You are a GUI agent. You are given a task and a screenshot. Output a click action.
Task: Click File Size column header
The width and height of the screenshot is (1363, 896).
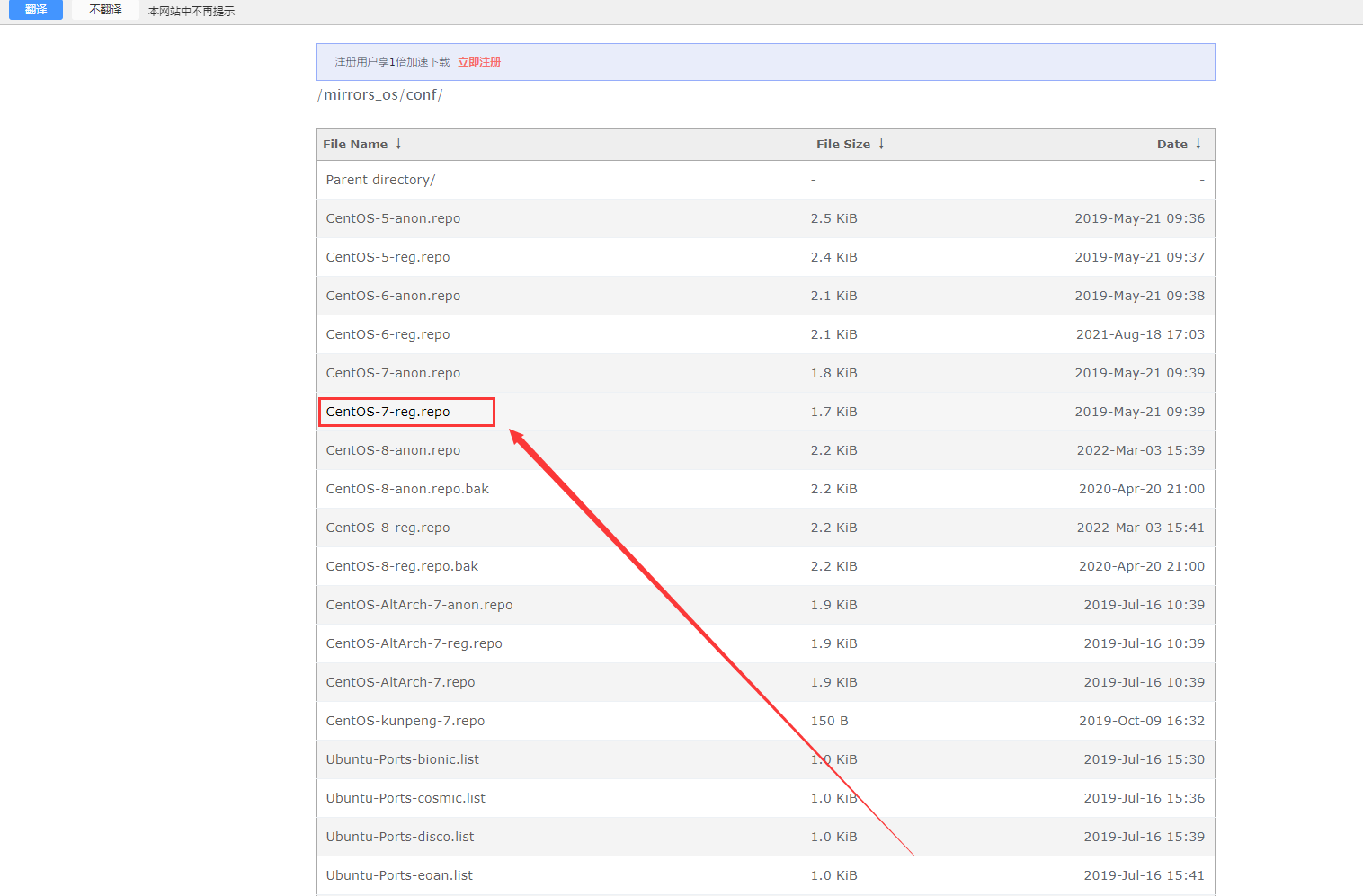coord(843,144)
